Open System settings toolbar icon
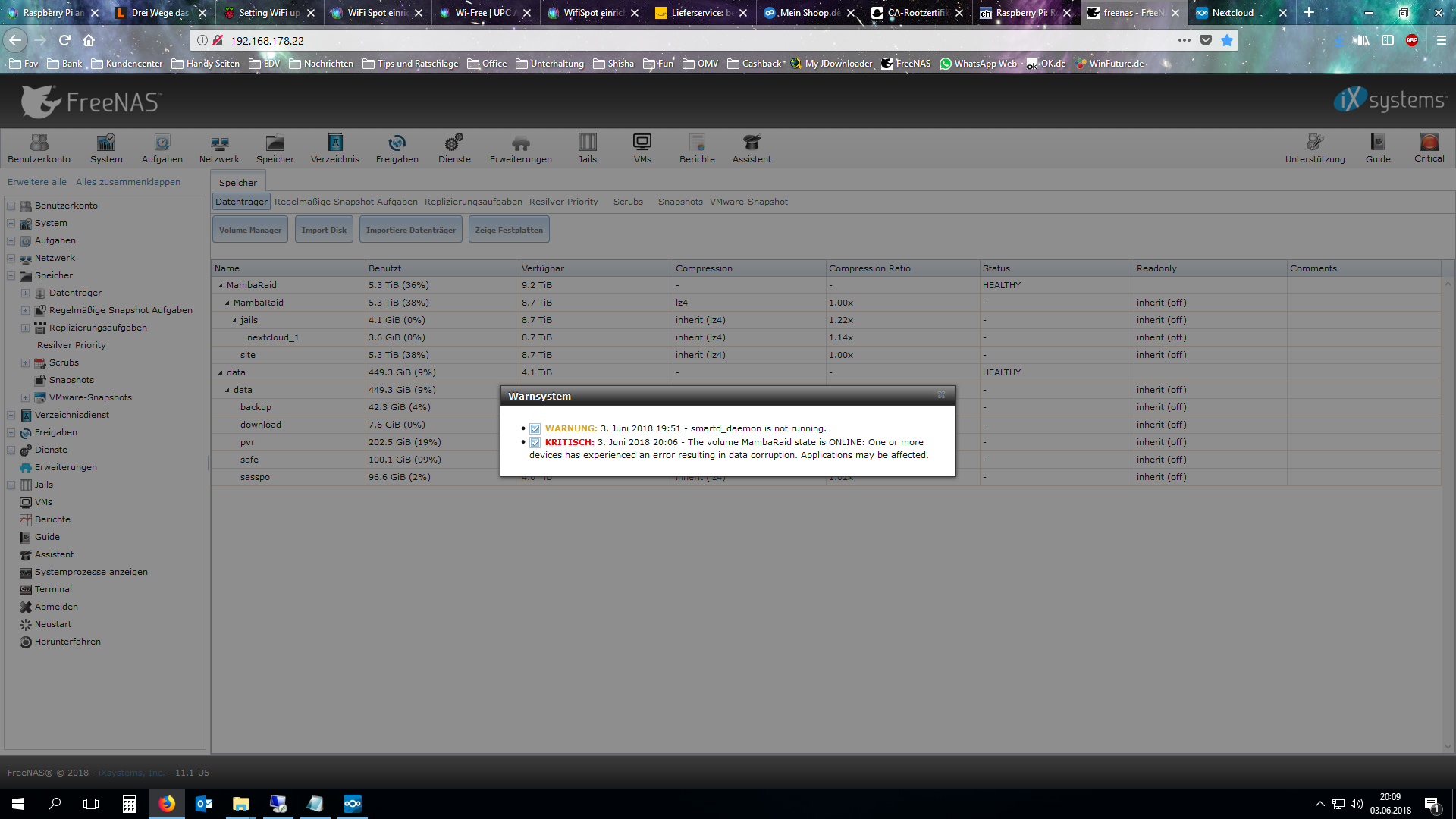The image size is (1456, 819). tap(106, 148)
